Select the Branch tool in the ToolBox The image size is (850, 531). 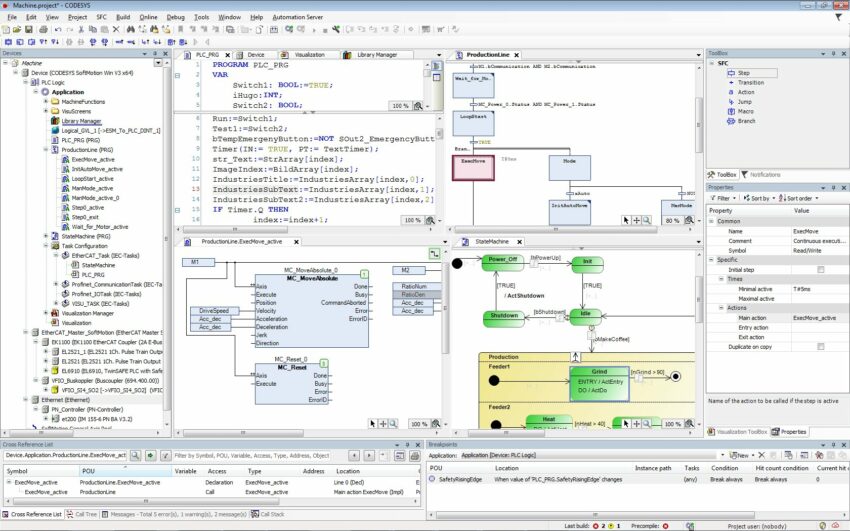(x=741, y=121)
